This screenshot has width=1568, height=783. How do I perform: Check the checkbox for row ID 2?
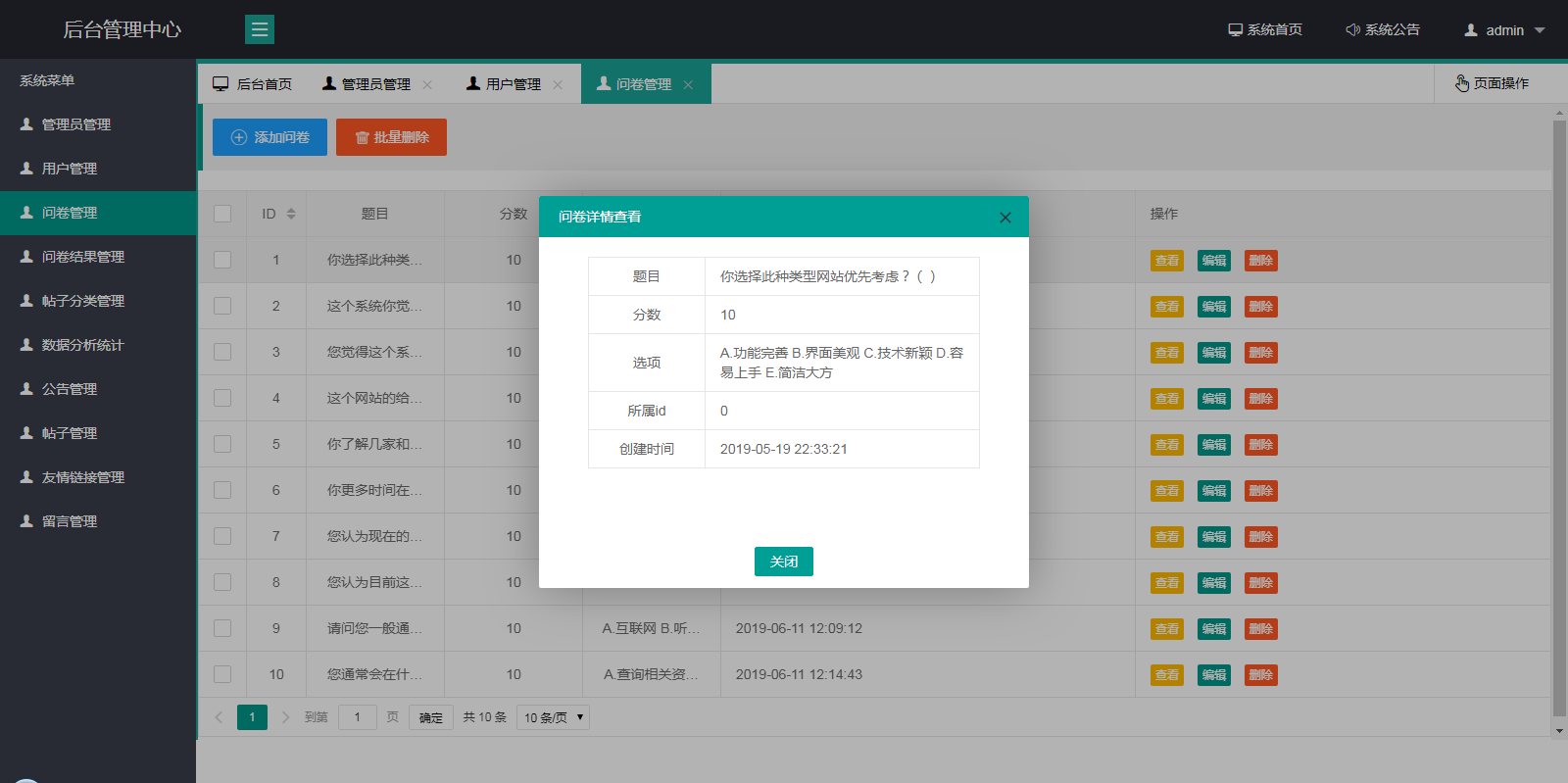tap(222, 306)
